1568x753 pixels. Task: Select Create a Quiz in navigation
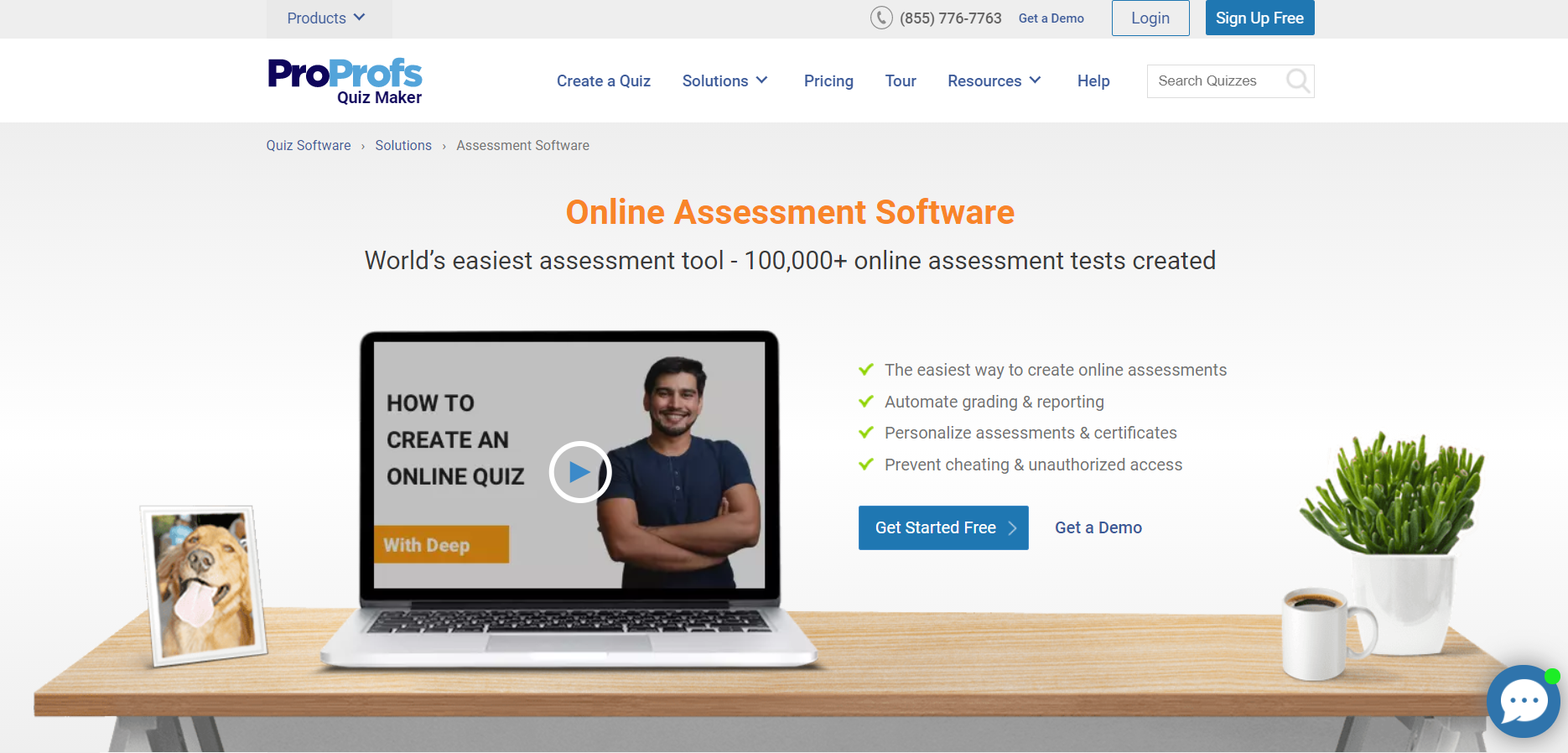(x=603, y=81)
